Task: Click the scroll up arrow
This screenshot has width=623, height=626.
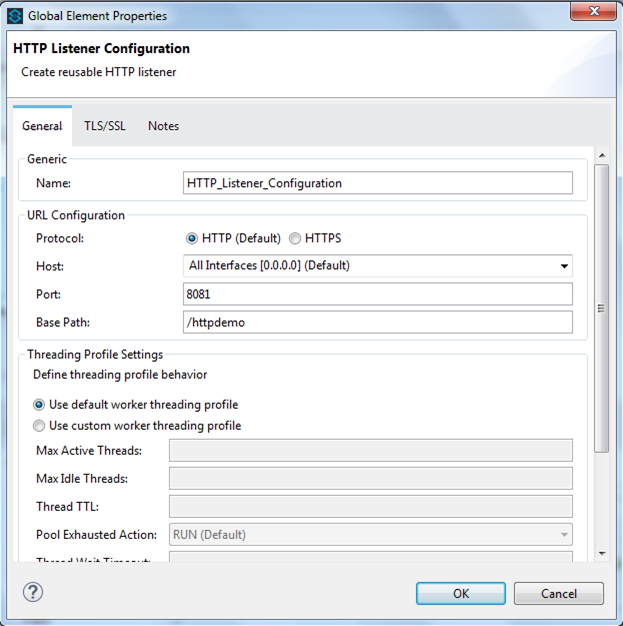Action: point(601,156)
